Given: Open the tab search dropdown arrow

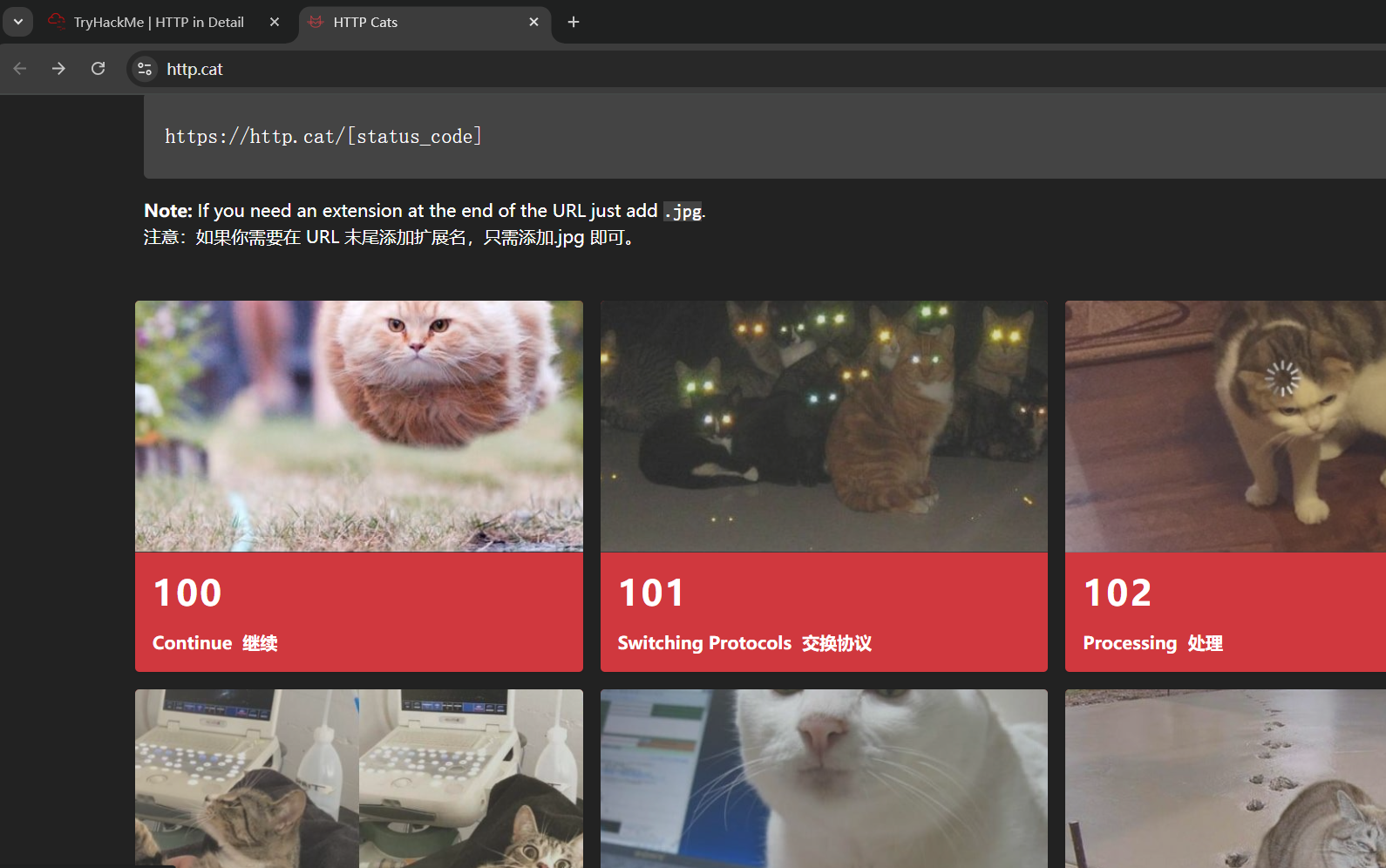Looking at the screenshot, I should coord(17,22).
